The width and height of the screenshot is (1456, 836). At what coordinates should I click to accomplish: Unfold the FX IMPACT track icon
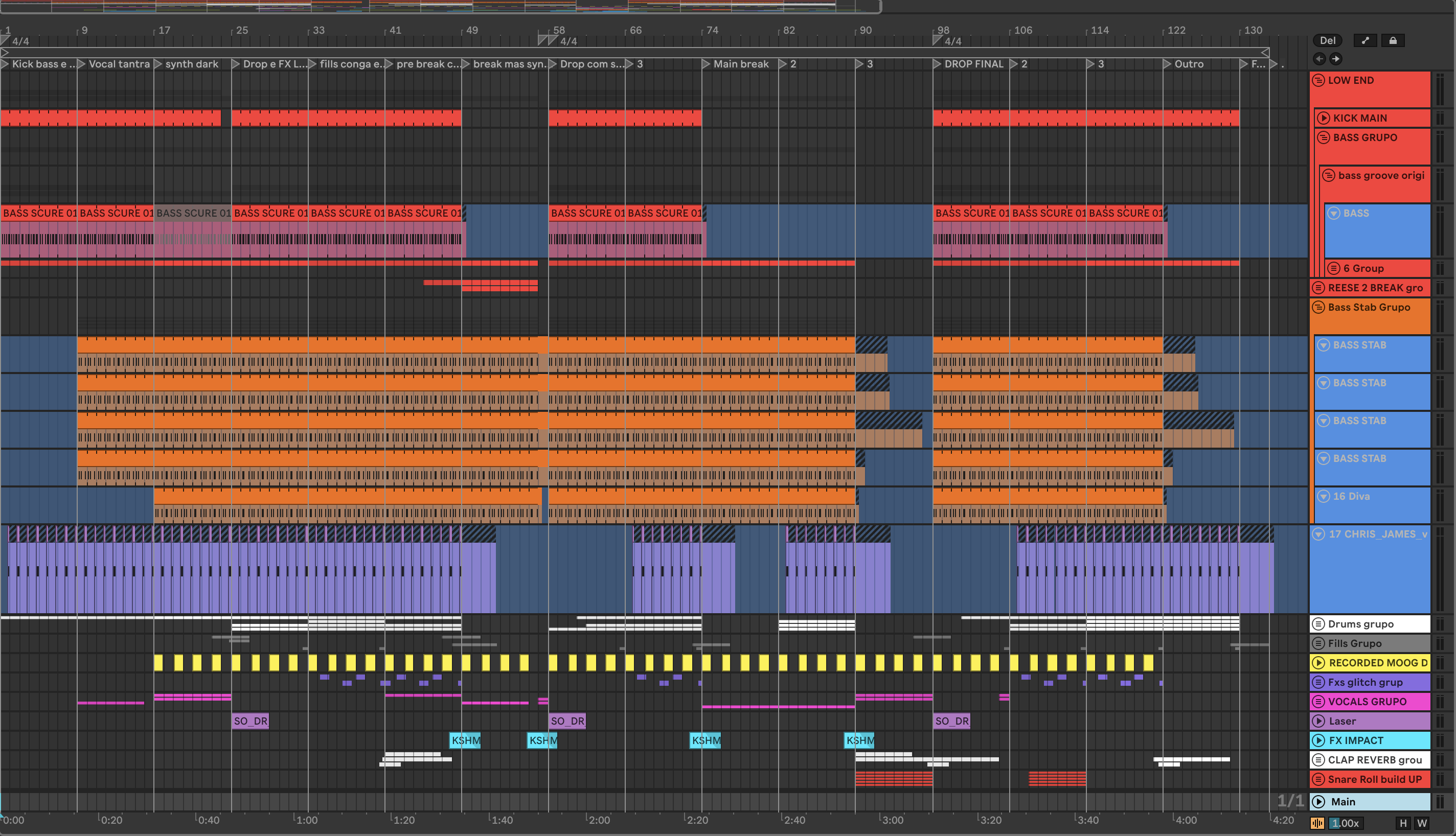point(1318,740)
